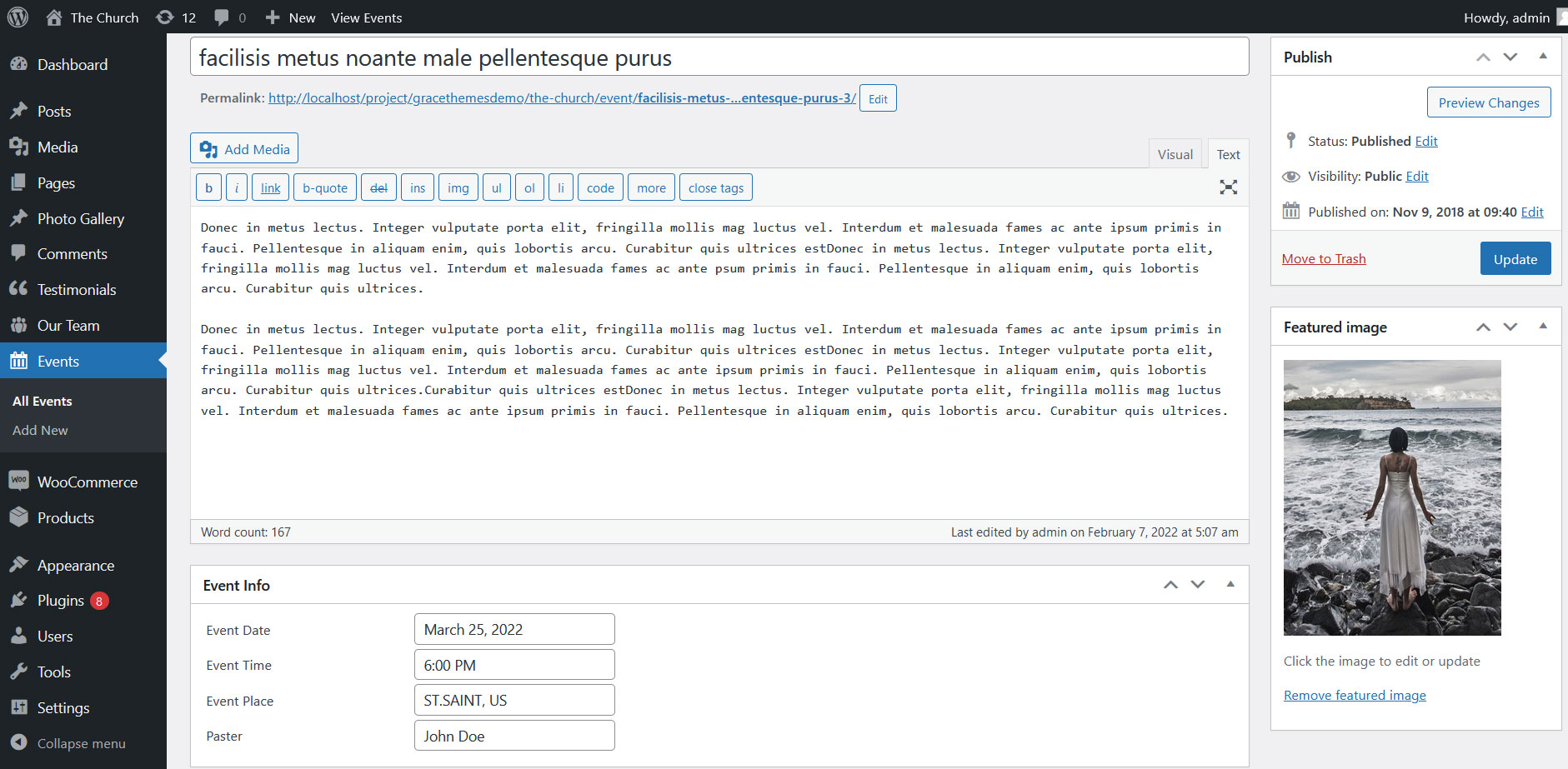This screenshot has height=769, width=1568.
Task: Move Event Info panel down
Action: pos(1198,585)
